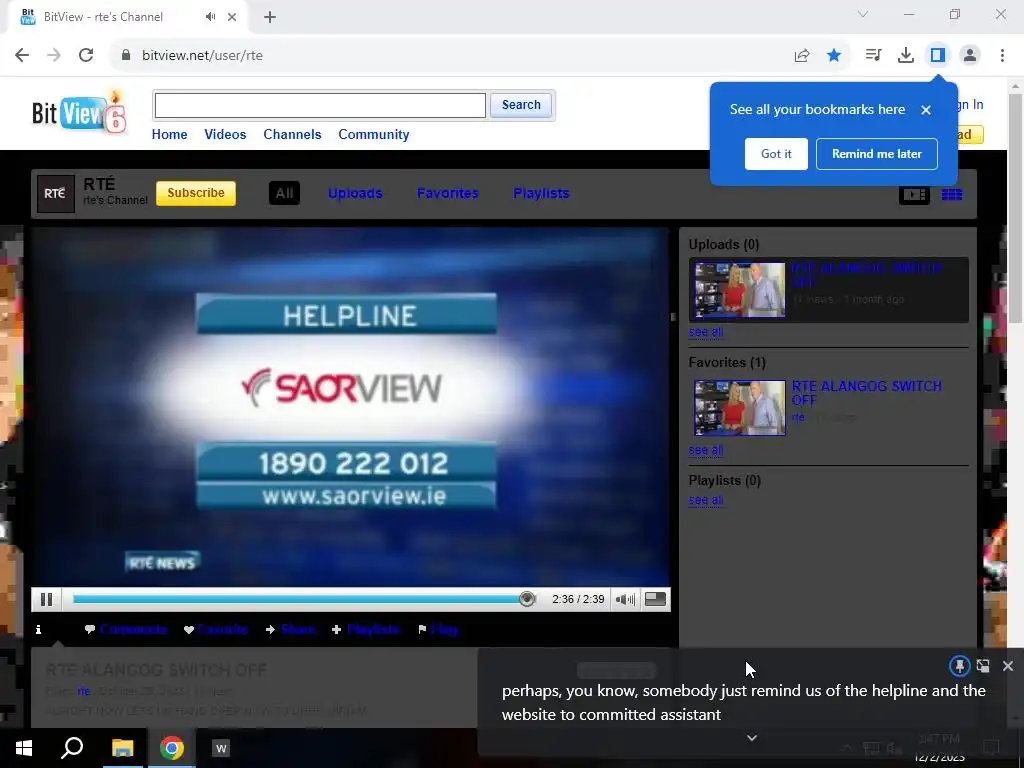Screen dimensions: 1024x768
Task: Pause the video playback
Action: coord(46,599)
